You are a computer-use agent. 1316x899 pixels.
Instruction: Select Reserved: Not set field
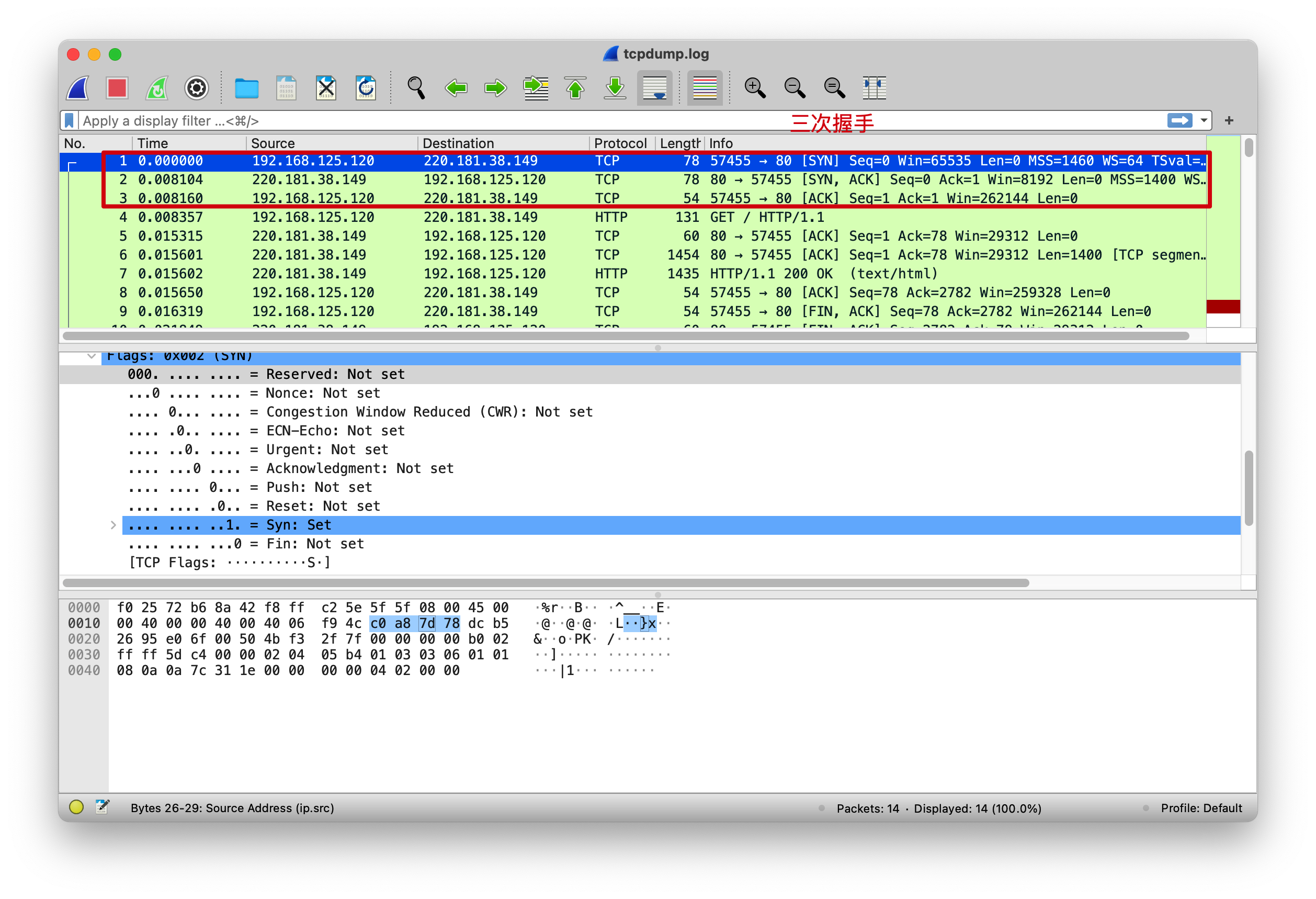pos(650,375)
